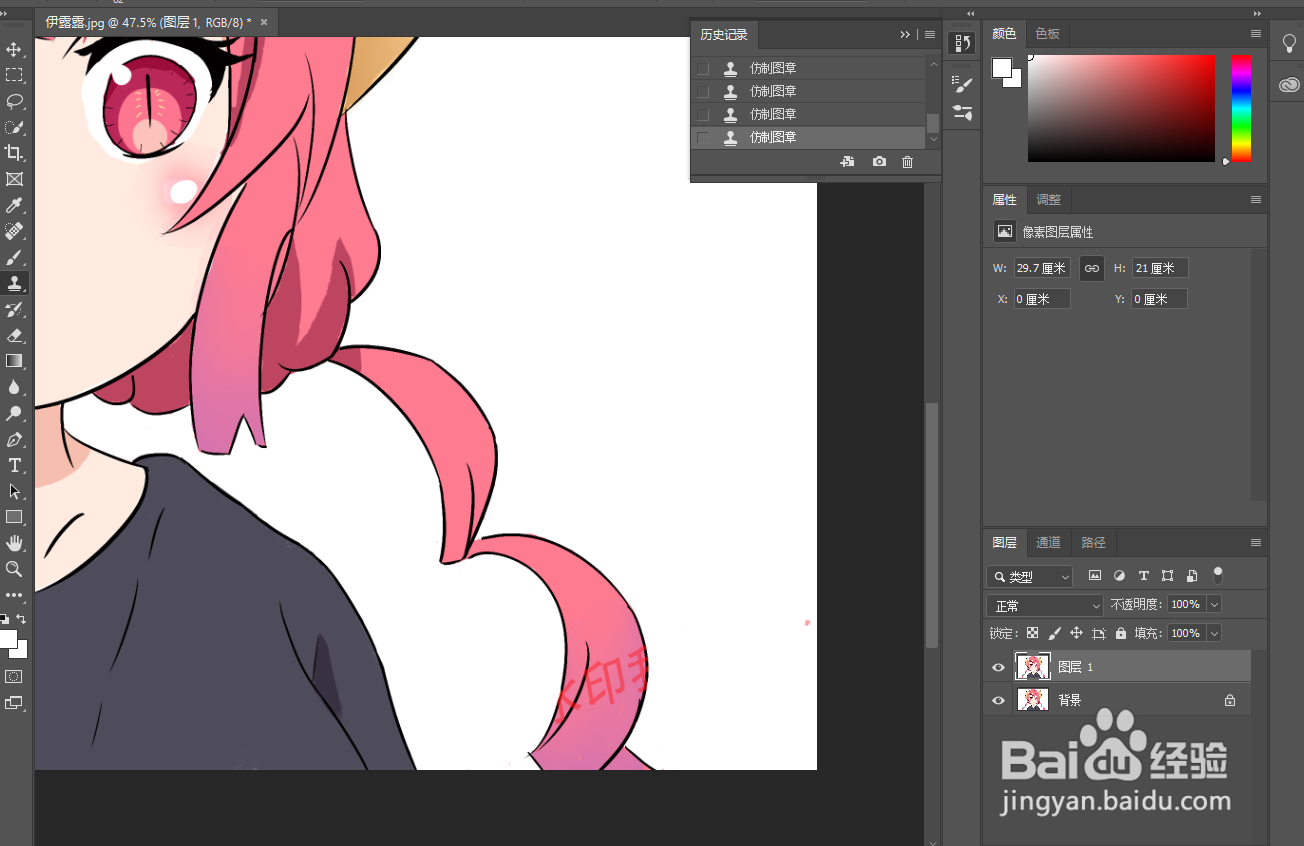This screenshot has width=1304, height=846.
Task: Select the Pen tool
Action: click(x=14, y=439)
